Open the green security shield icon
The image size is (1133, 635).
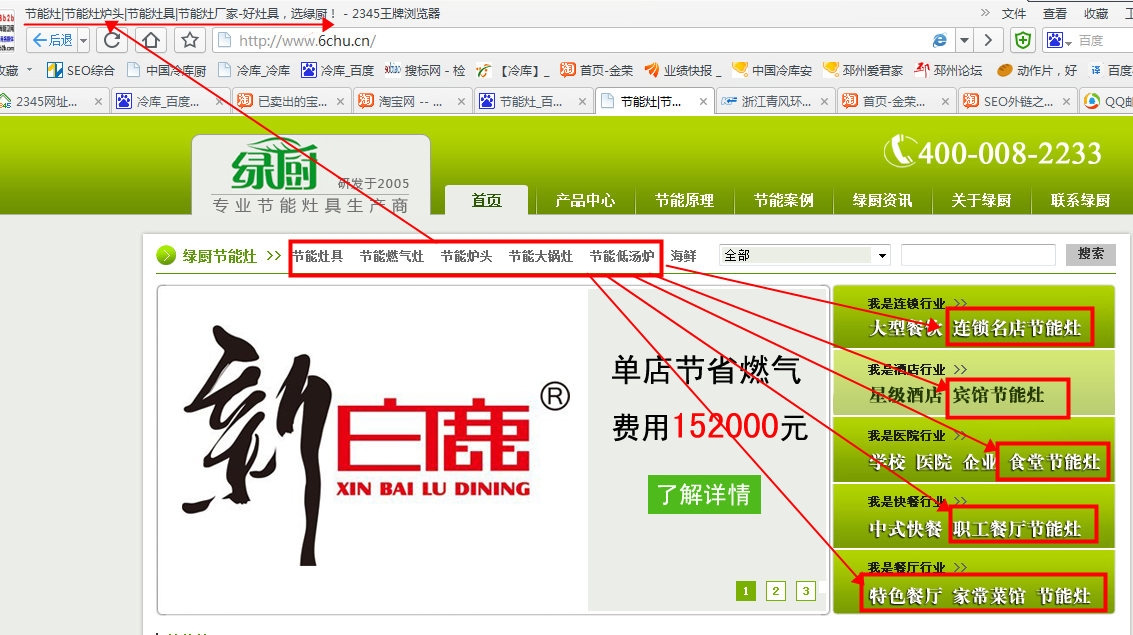tap(1022, 40)
